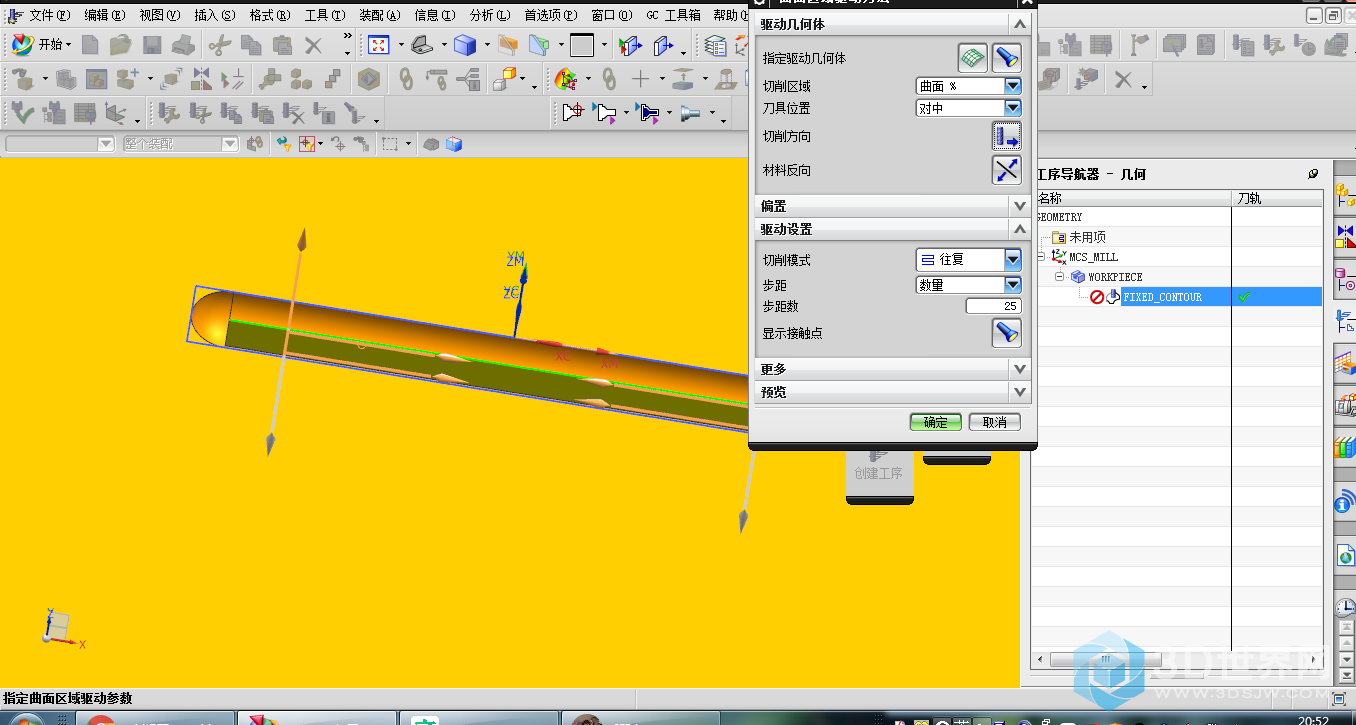Open the 首选项 menu
1356x725 pixels.
coord(551,15)
